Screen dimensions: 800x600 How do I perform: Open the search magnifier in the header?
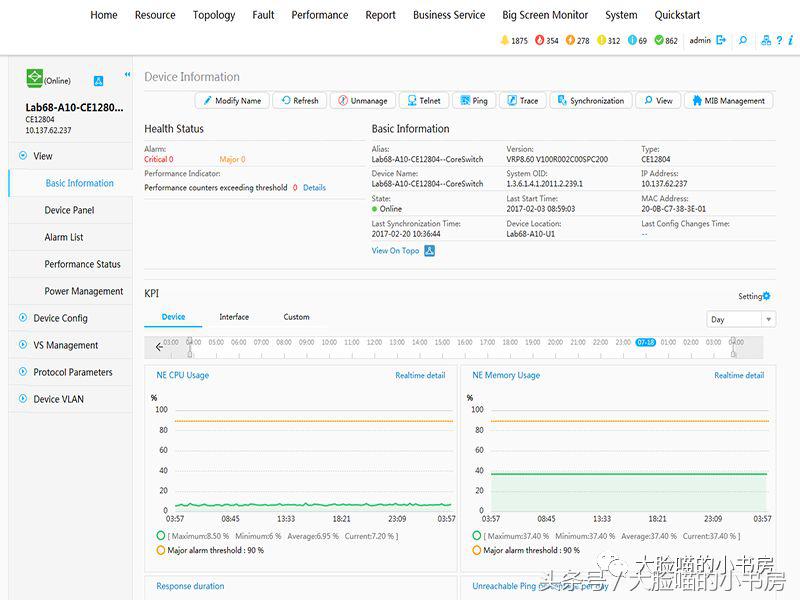(x=742, y=41)
